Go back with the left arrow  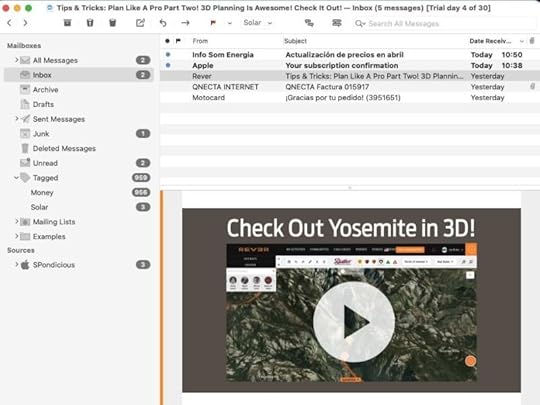[x=10, y=23]
